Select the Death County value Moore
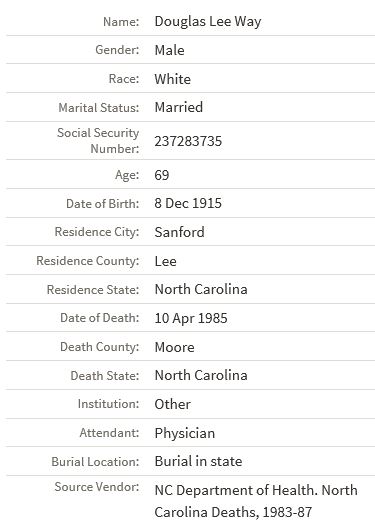Screen dimensions: 375x530 (x=174, y=347)
